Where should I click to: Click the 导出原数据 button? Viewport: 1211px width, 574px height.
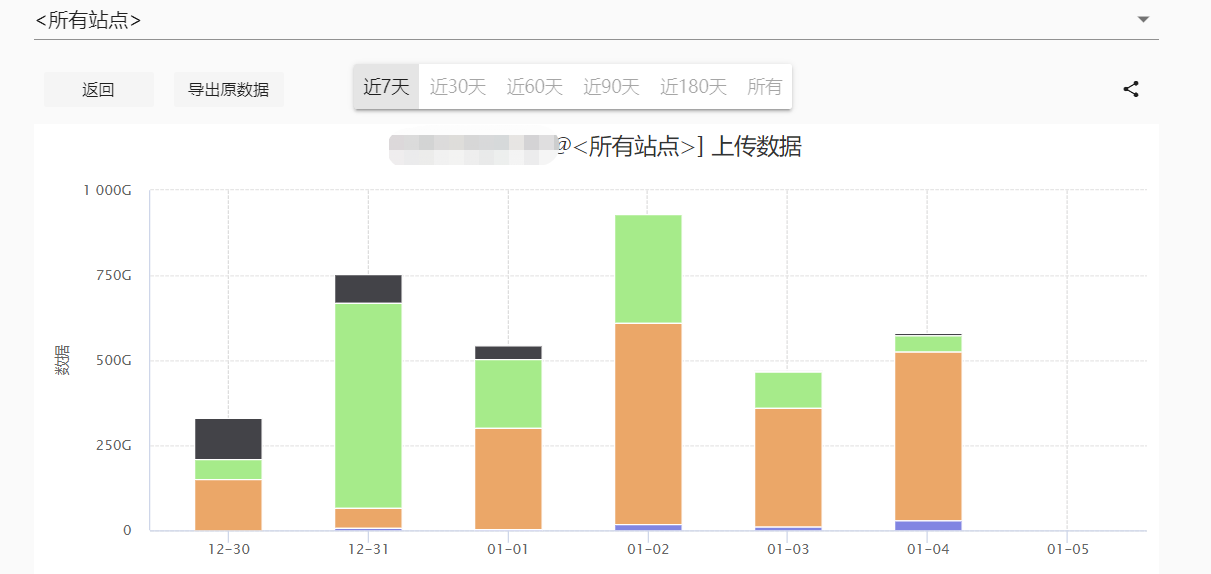point(229,89)
